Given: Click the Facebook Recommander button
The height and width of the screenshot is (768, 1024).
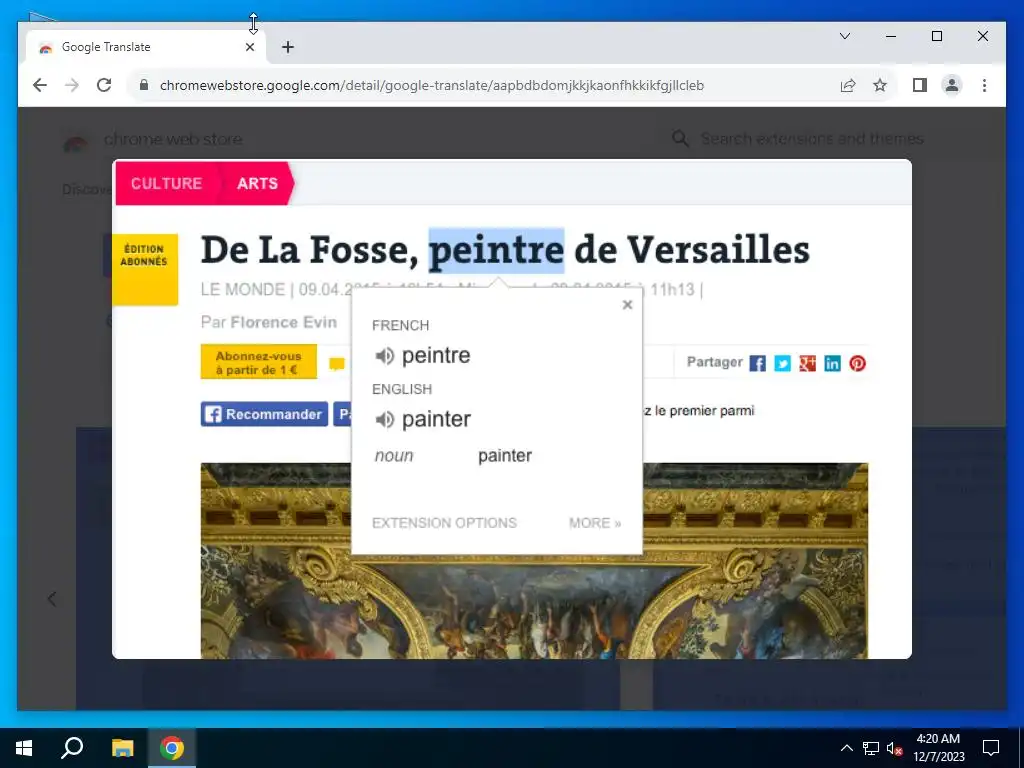Looking at the screenshot, I should pos(264,414).
